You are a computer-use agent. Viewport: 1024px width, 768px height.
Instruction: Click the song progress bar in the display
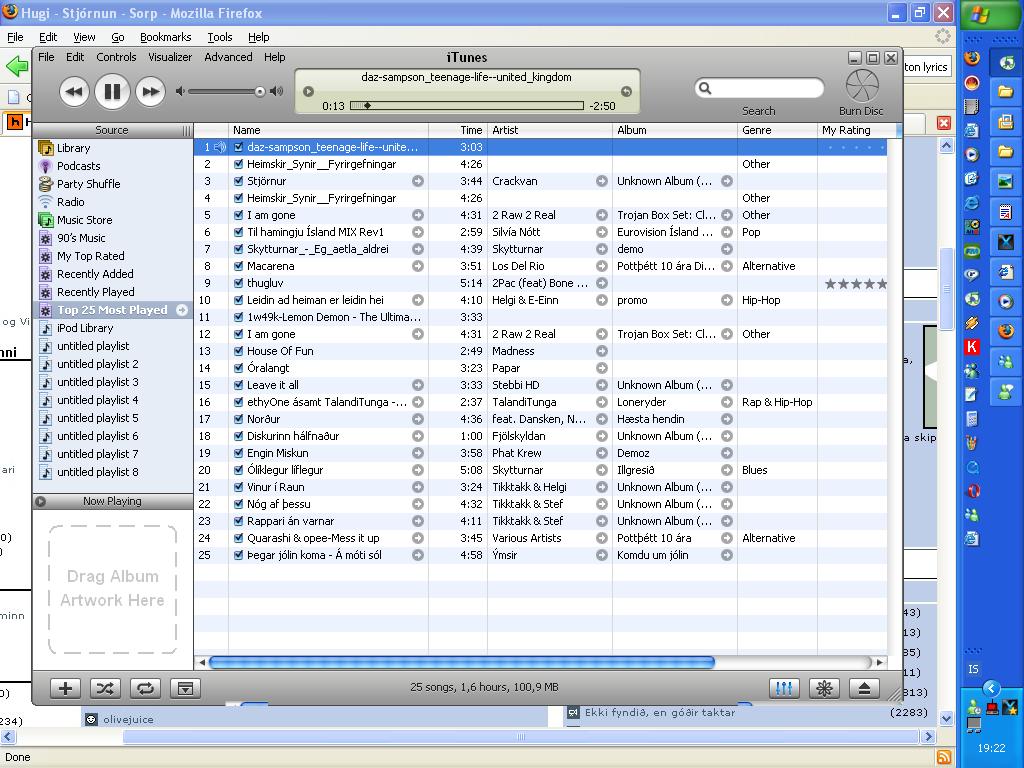(x=466, y=105)
